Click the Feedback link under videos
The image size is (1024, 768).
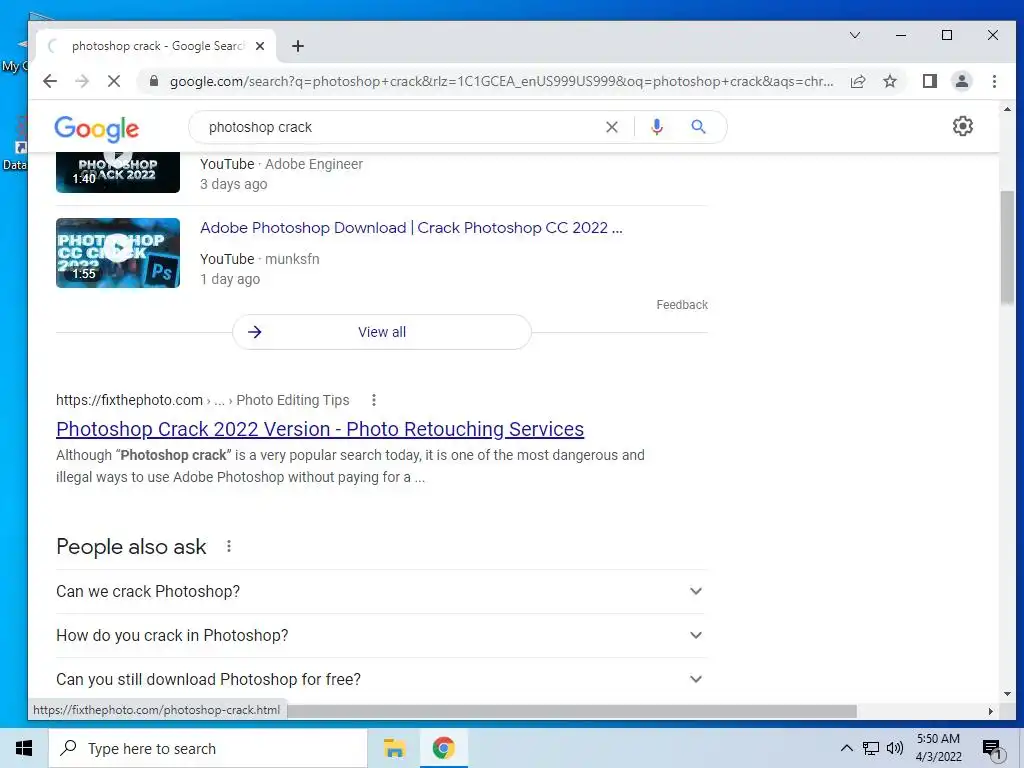coord(682,305)
